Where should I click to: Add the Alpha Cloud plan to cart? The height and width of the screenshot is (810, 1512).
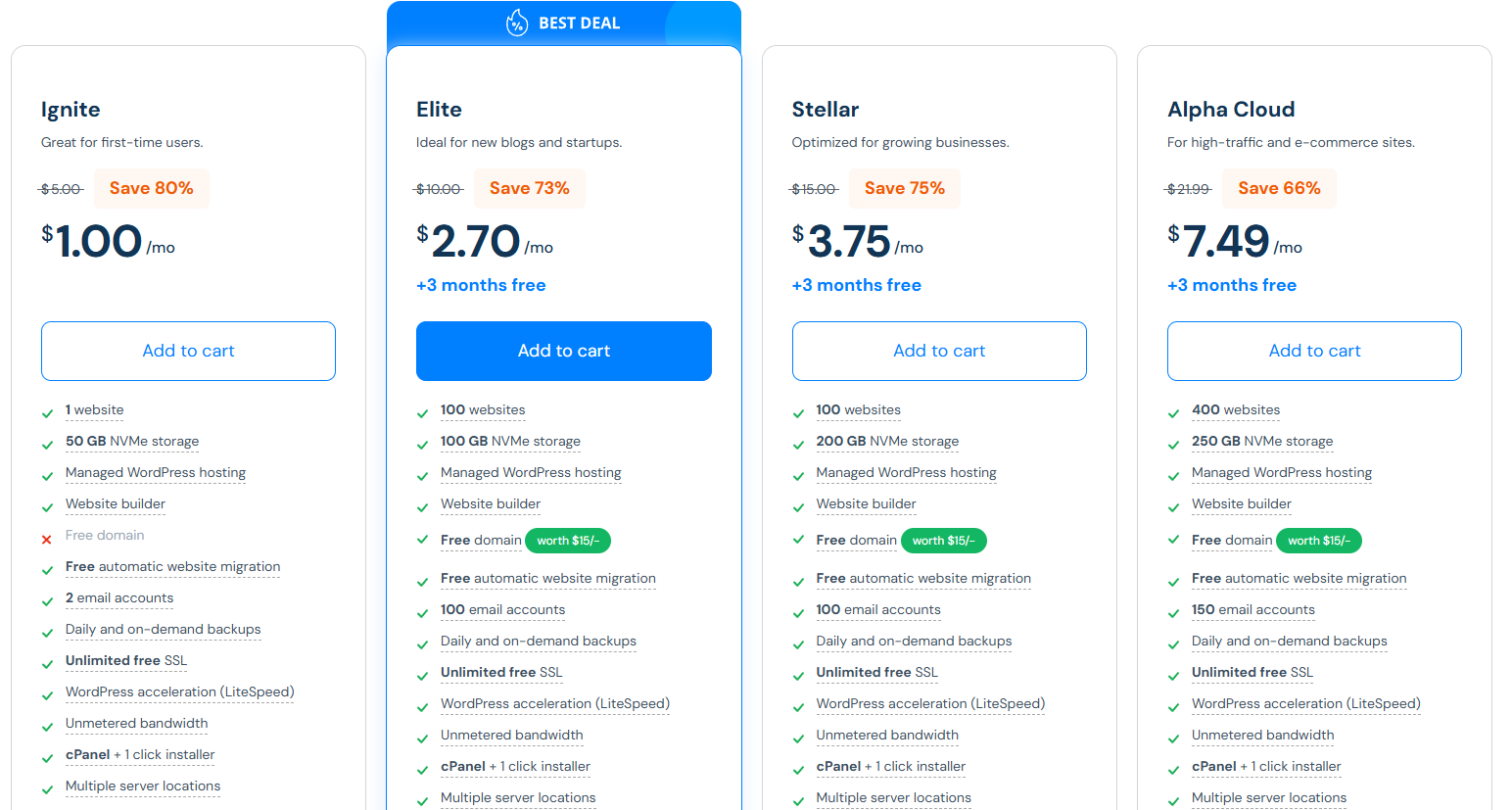click(1314, 351)
